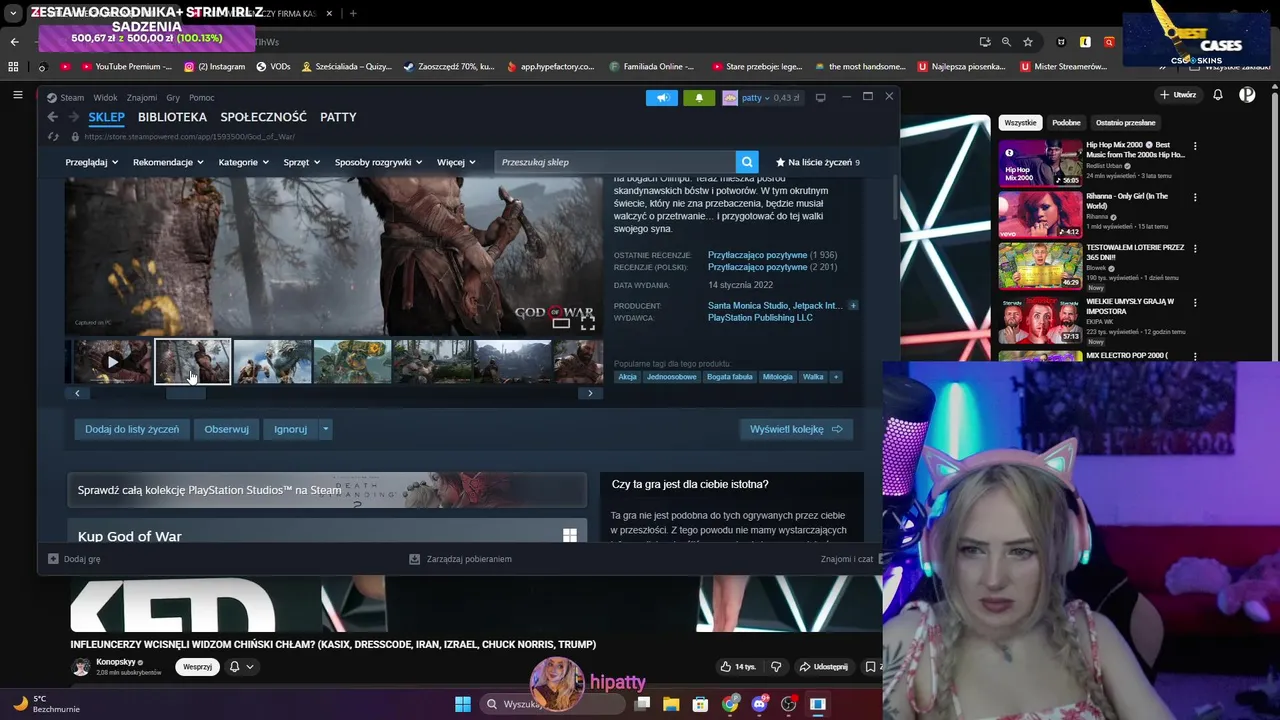
Task: Open options for TESTOWAŁEM LOTERIE video
Action: pyautogui.click(x=1195, y=248)
